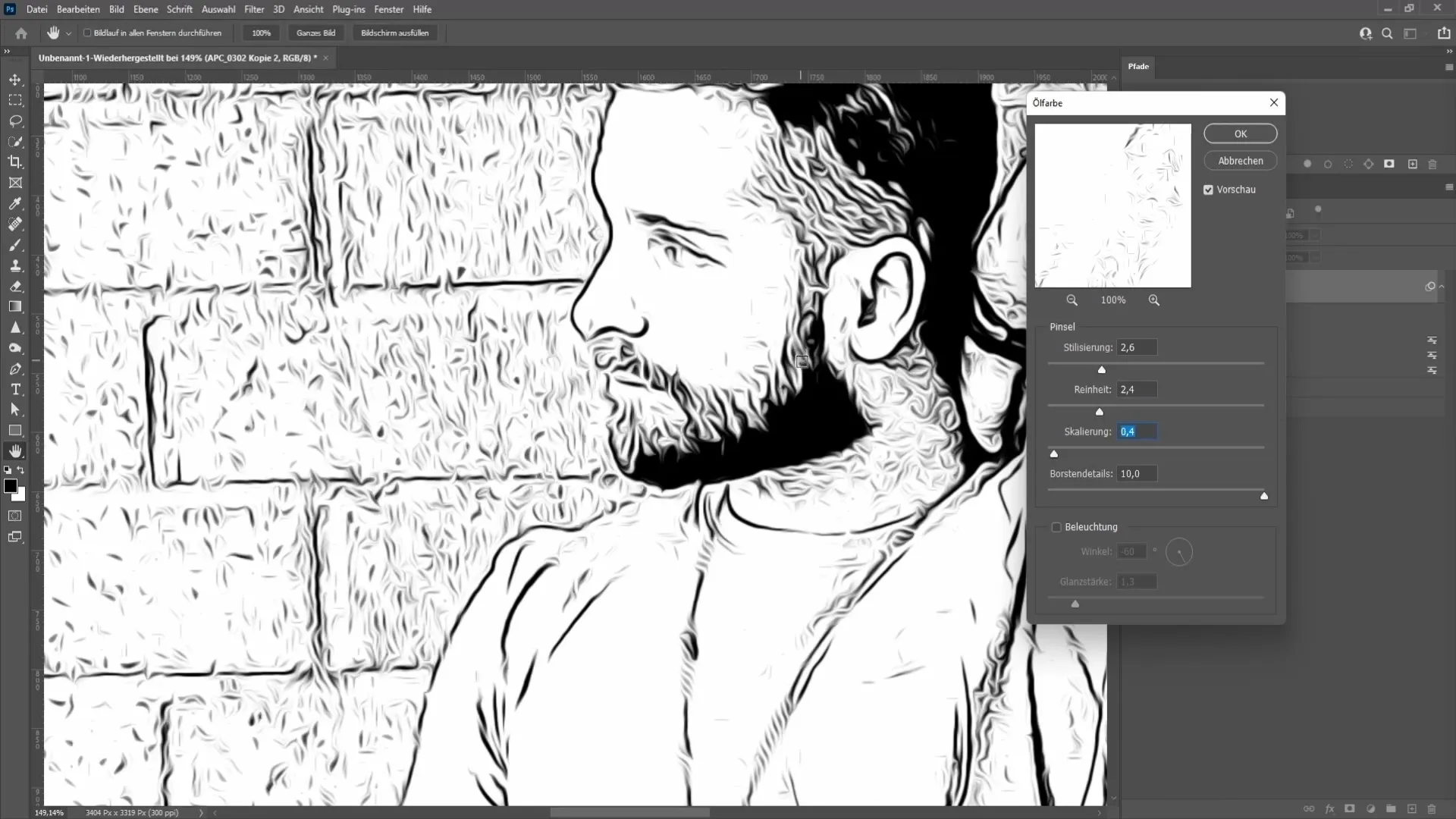Open the Bearbeiten menu

pos(78,9)
